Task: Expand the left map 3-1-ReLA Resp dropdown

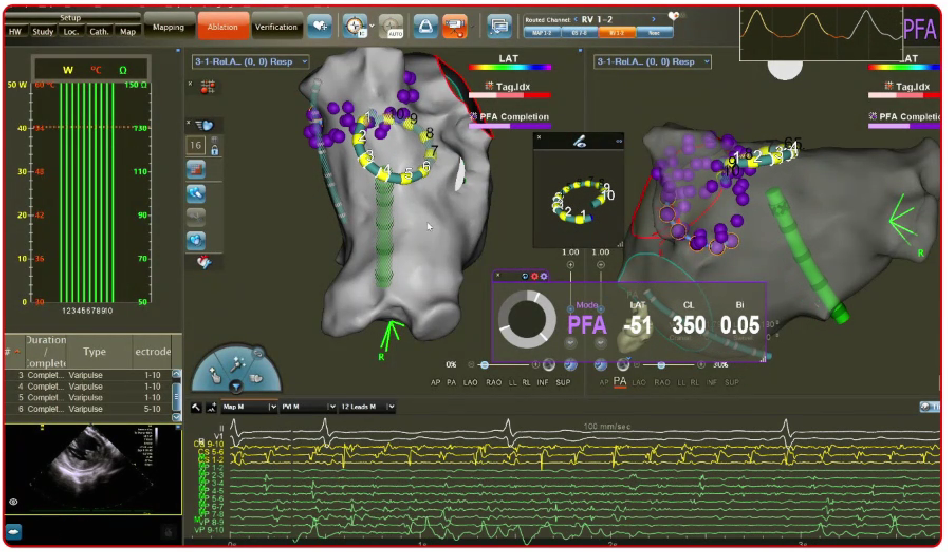Action: [250, 62]
